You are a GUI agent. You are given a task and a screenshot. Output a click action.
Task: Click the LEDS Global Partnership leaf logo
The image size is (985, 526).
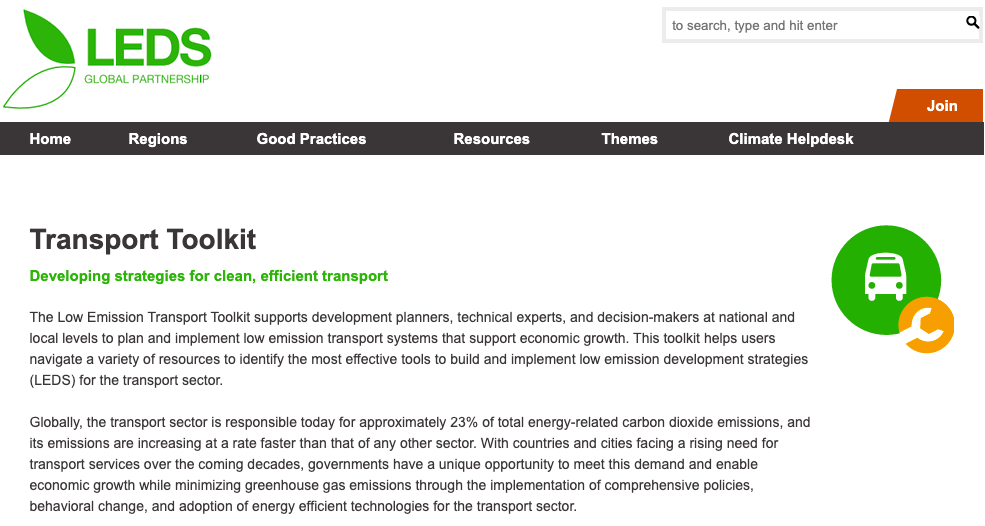(x=107, y=58)
